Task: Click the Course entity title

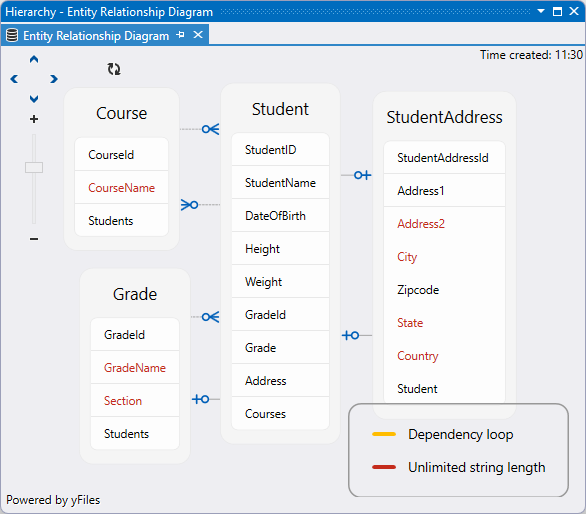Action: click(x=121, y=113)
